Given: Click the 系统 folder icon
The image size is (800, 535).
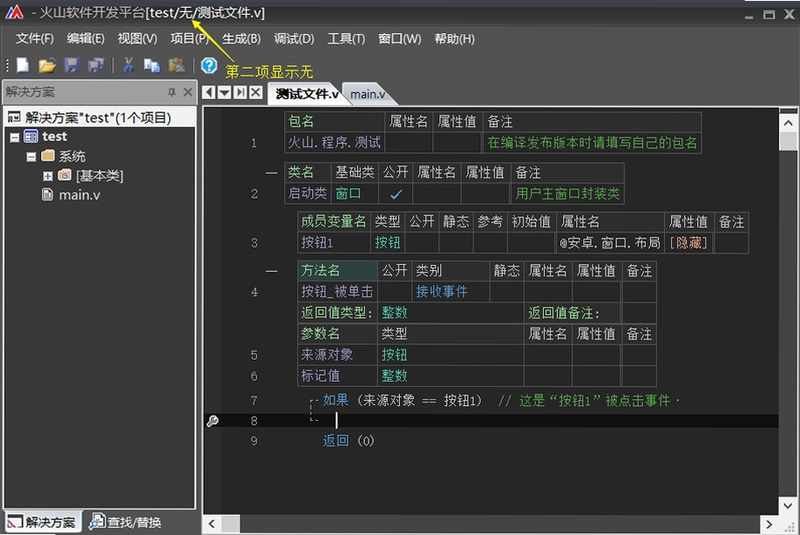Looking at the screenshot, I should [47, 156].
